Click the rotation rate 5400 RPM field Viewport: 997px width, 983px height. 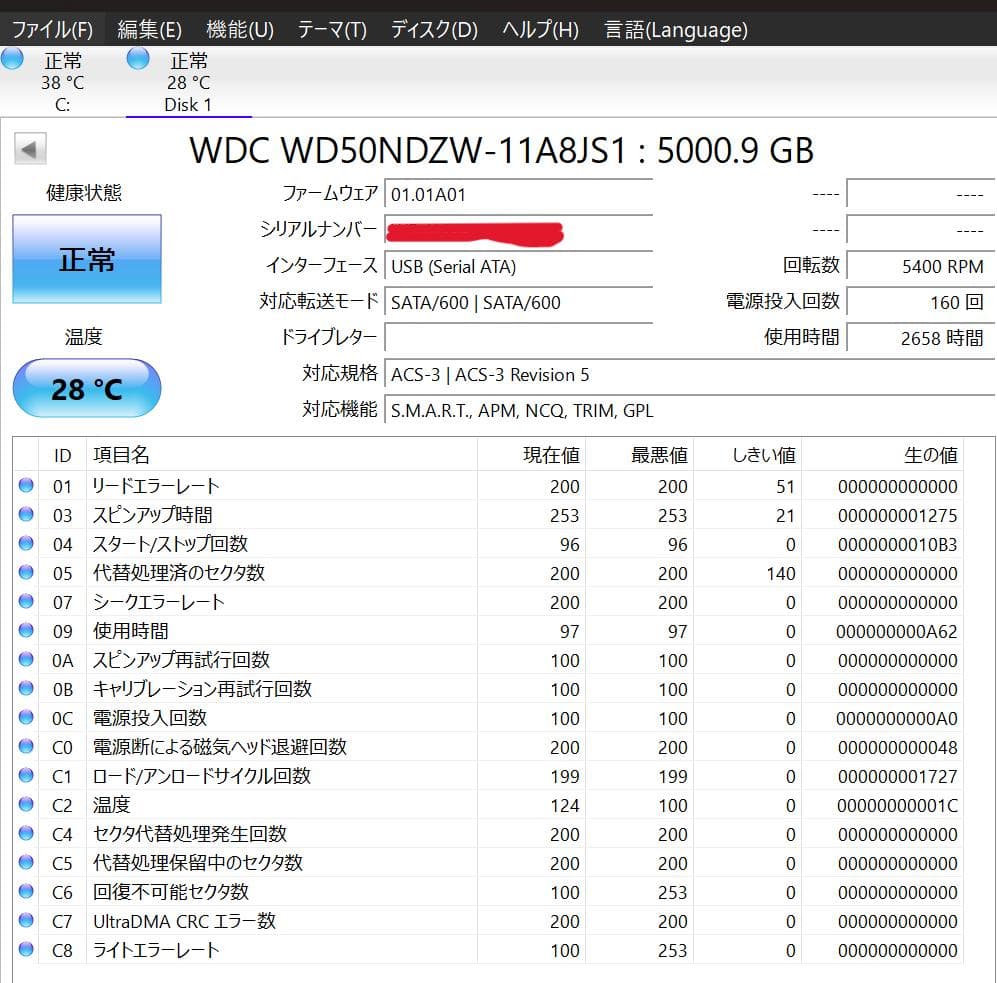coord(920,266)
